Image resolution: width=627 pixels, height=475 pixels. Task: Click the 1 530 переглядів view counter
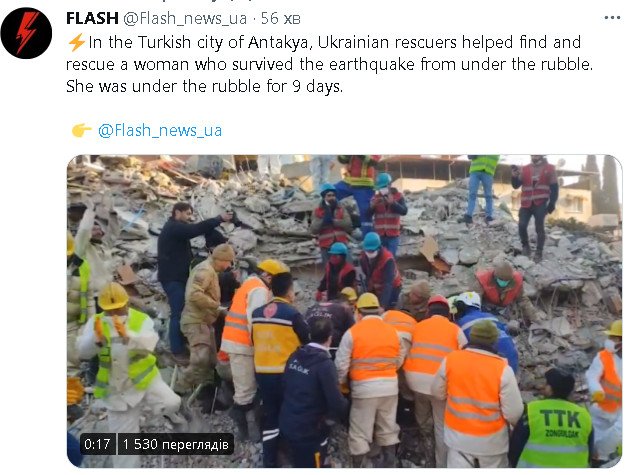[176, 444]
